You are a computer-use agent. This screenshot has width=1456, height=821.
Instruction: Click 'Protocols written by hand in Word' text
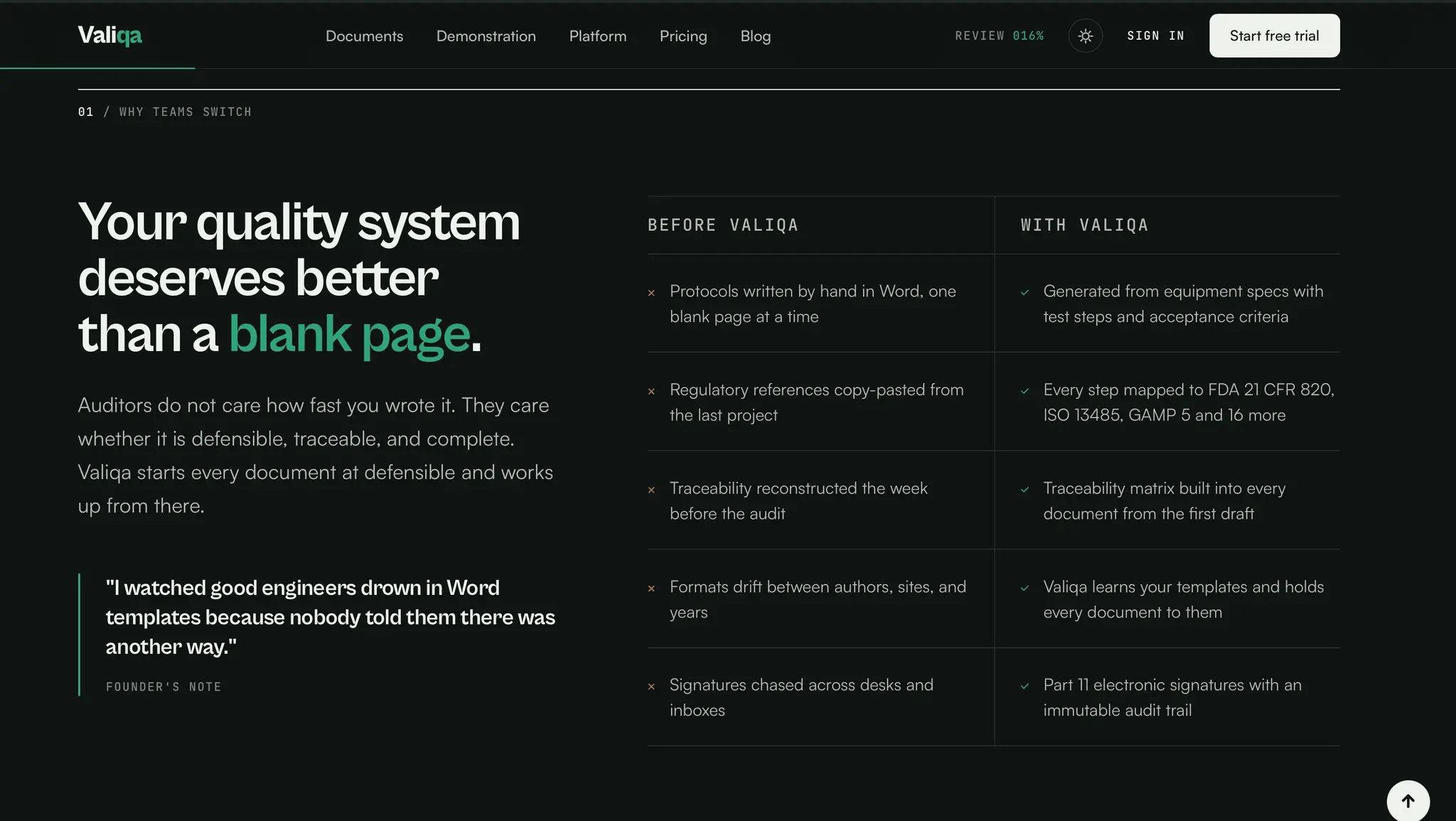(x=813, y=304)
